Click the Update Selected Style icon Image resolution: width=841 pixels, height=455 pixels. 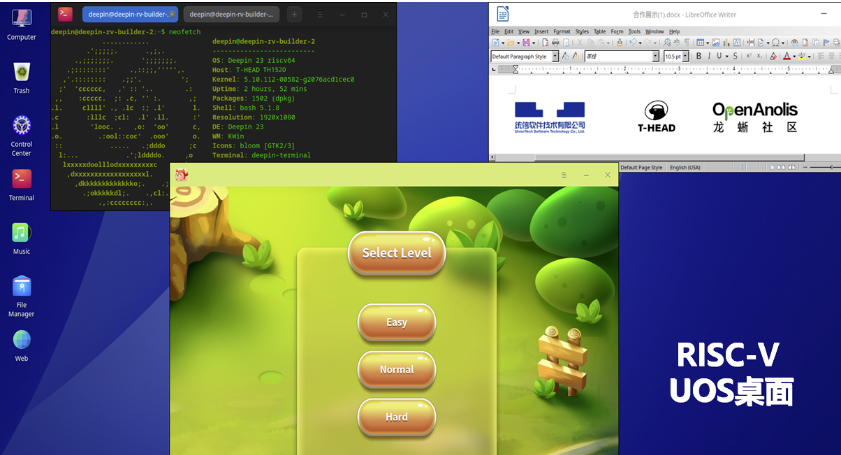[565, 56]
